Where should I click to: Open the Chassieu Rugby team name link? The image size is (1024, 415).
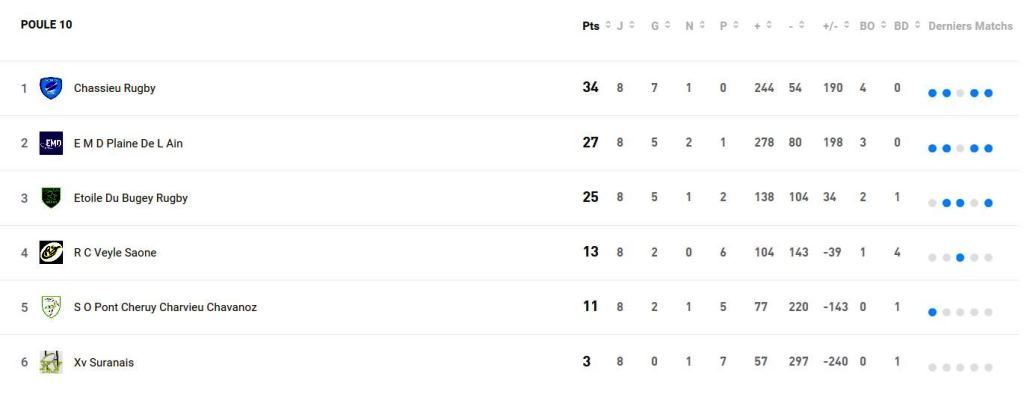(x=114, y=88)
